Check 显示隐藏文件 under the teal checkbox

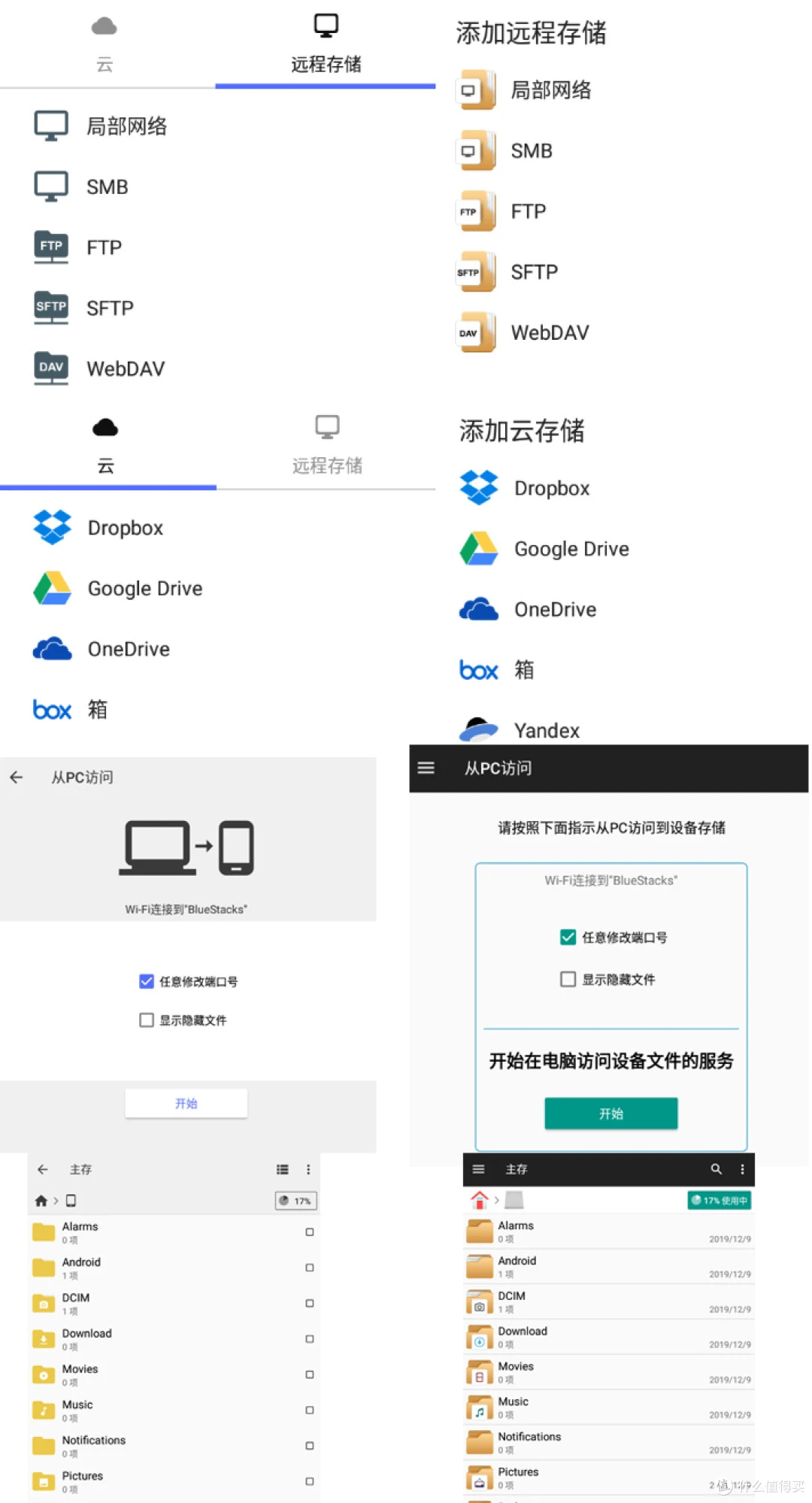click(568, 979)
